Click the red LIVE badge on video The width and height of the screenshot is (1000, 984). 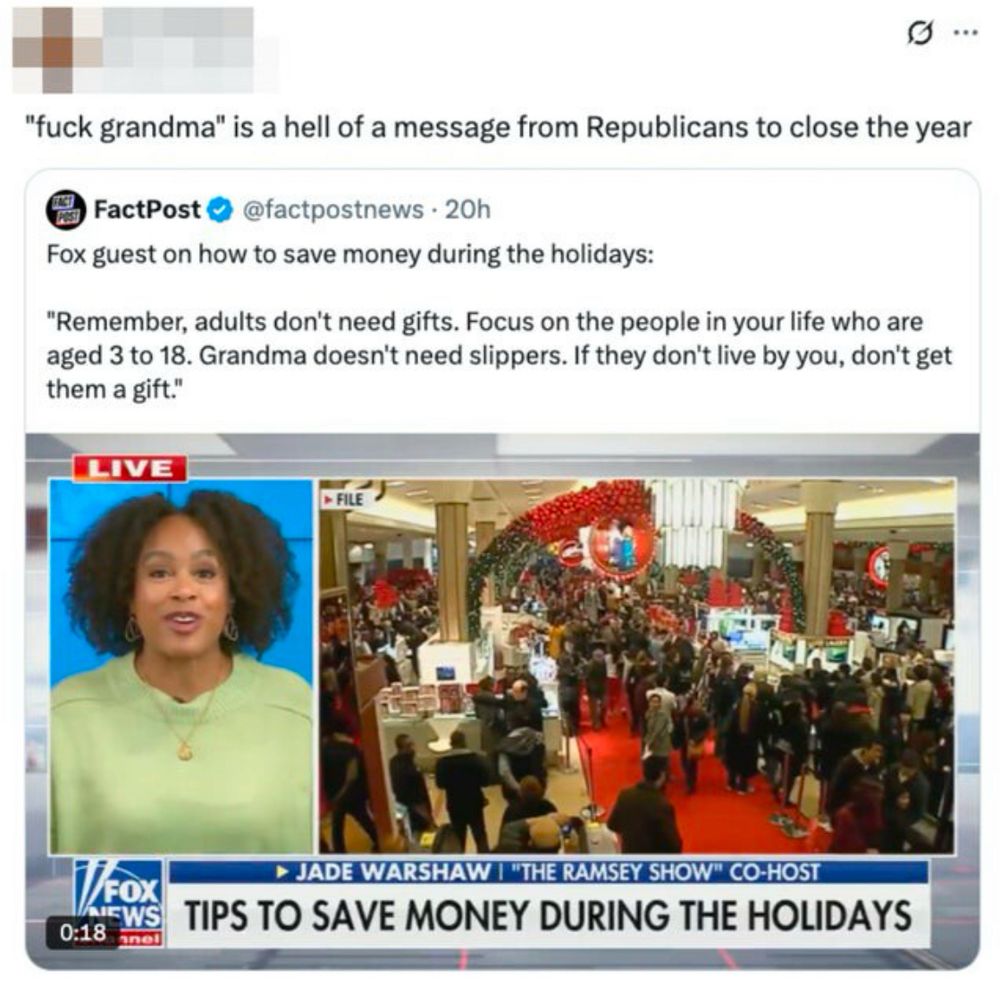(x=129, y=468)
